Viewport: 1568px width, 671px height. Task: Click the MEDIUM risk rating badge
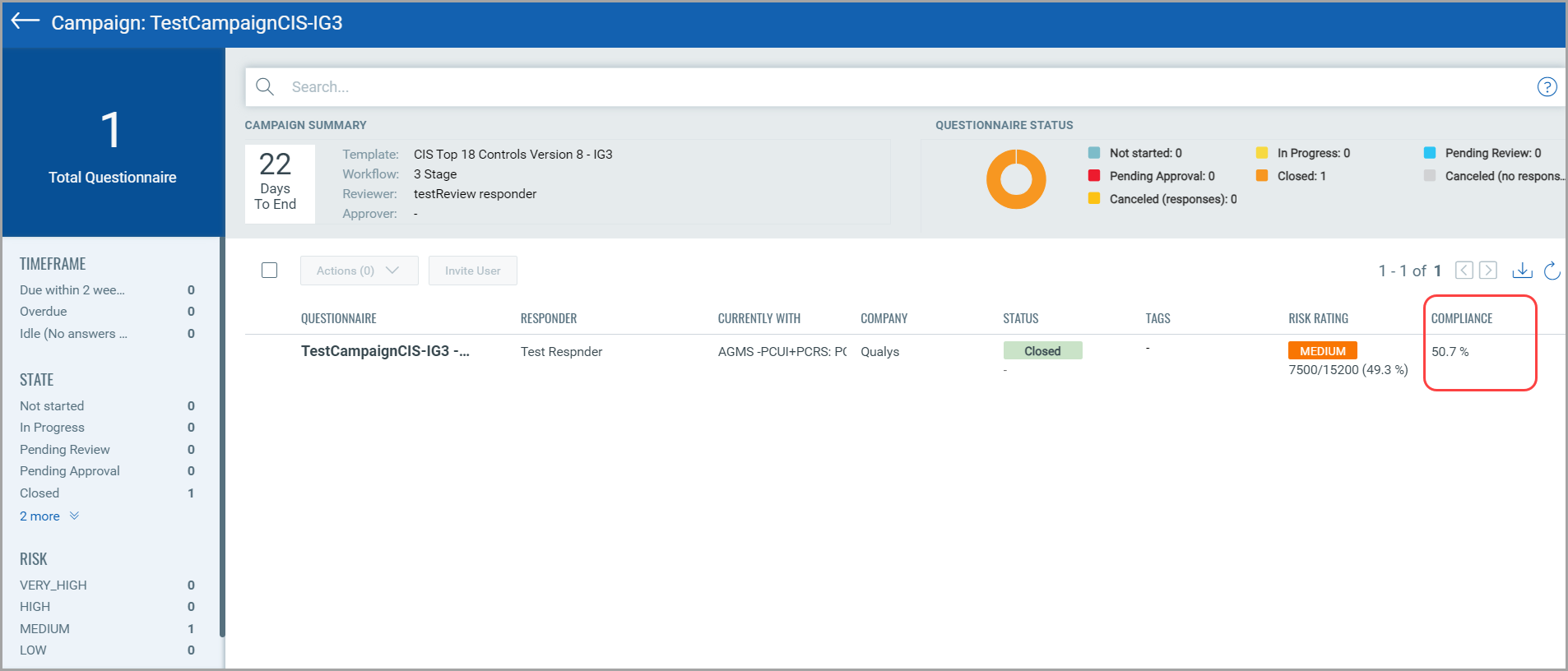[x=1322, y=350]
